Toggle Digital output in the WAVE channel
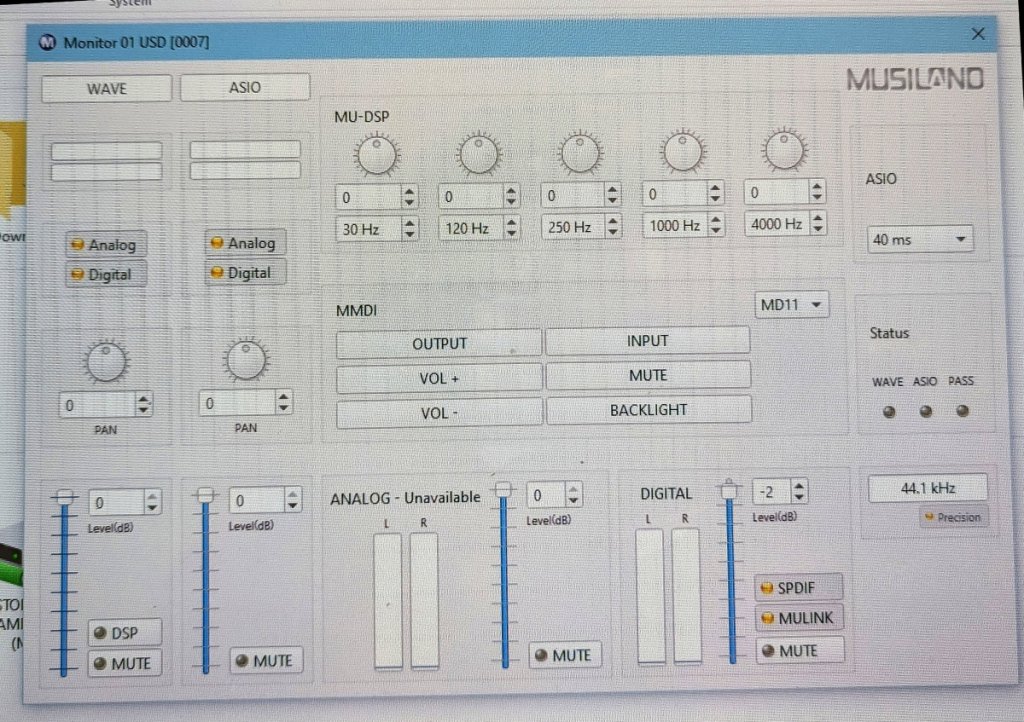This screenshot has width=1024, height=722. coord(106,274)
